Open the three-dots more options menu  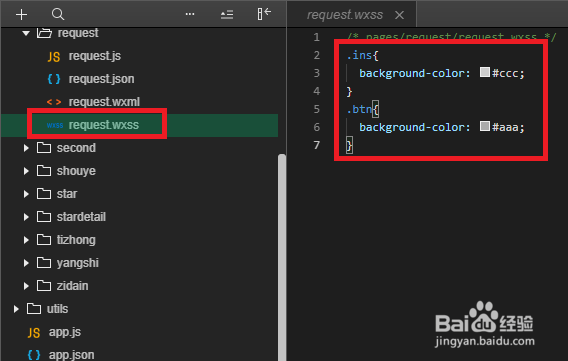190,14
